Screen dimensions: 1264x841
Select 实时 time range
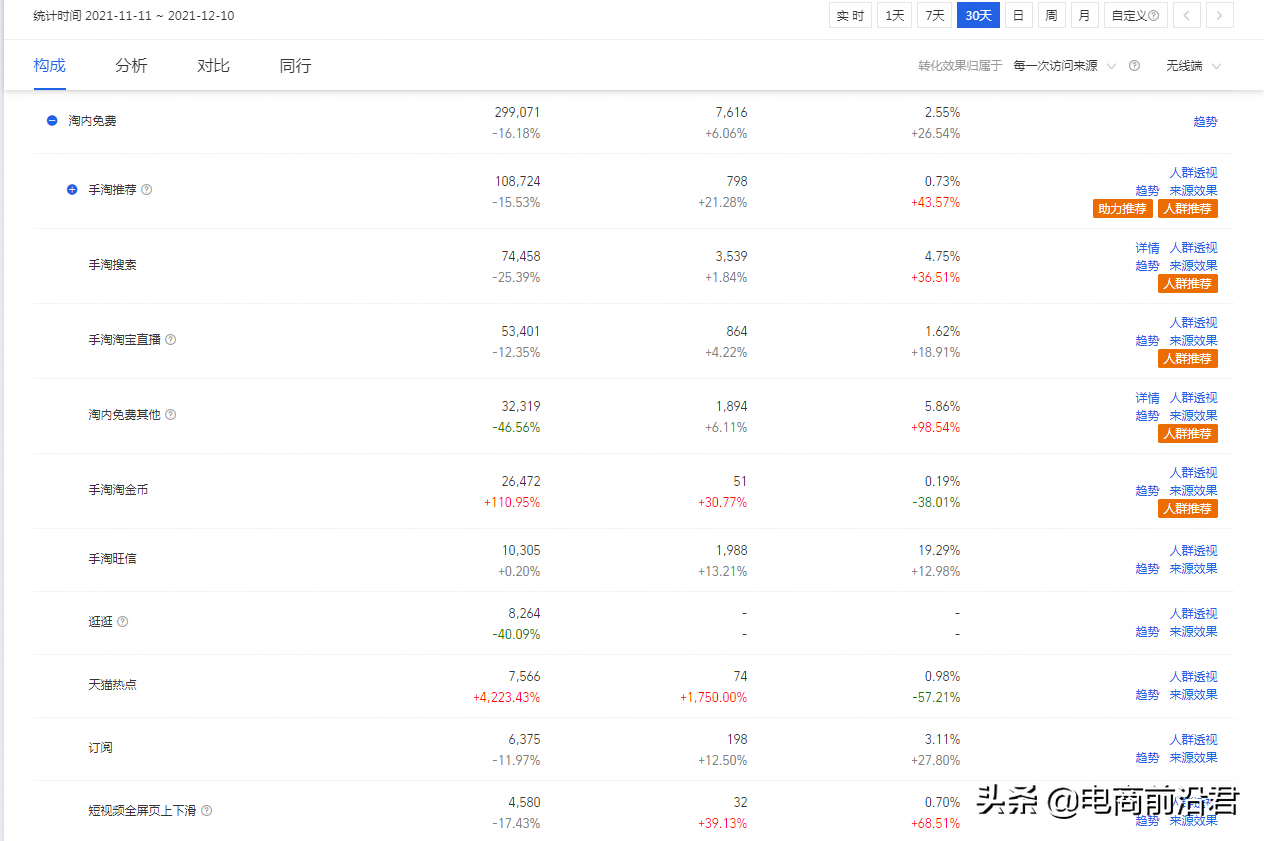850,16
